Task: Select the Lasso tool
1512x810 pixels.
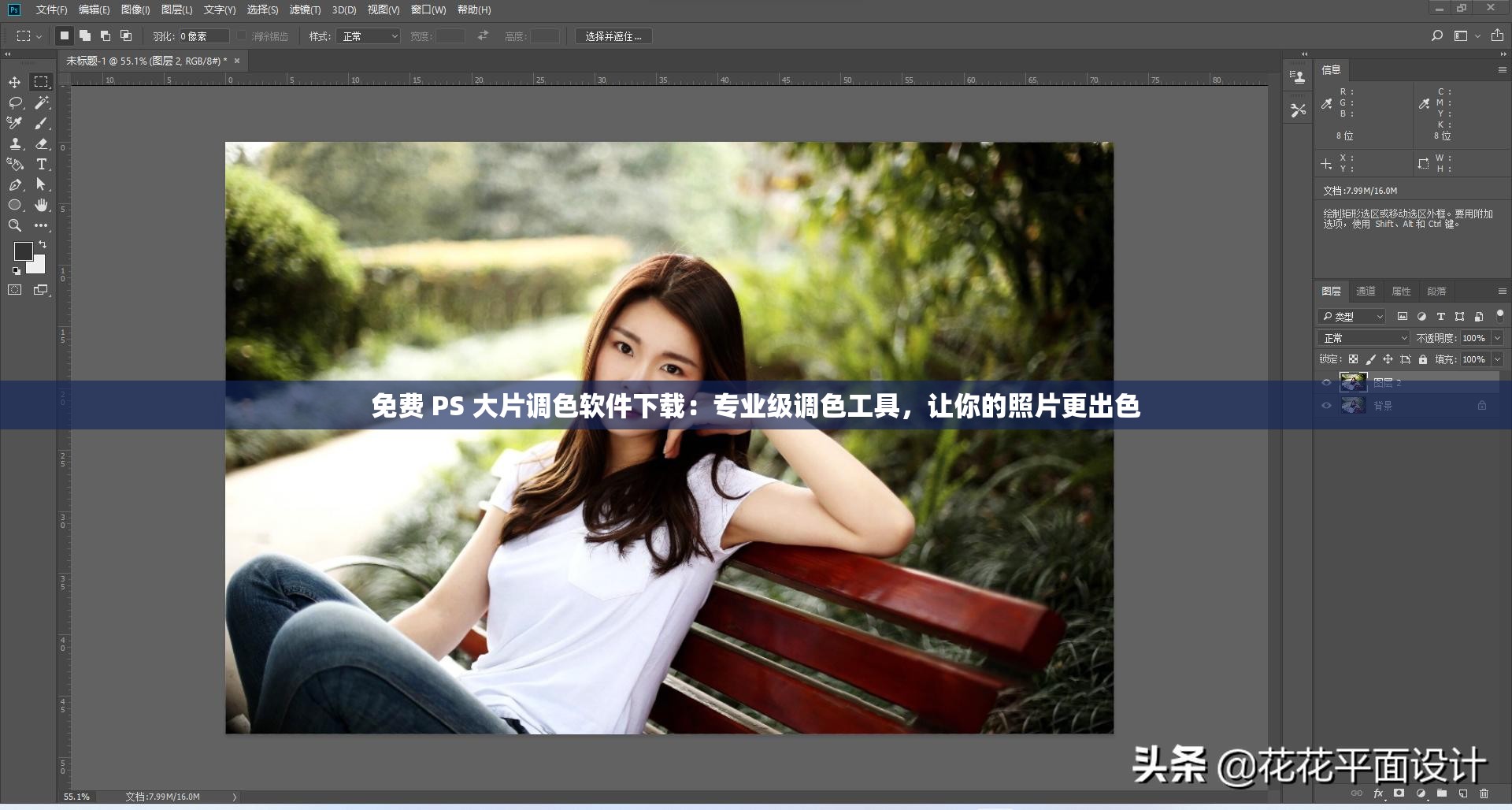Action: (15, 102)
